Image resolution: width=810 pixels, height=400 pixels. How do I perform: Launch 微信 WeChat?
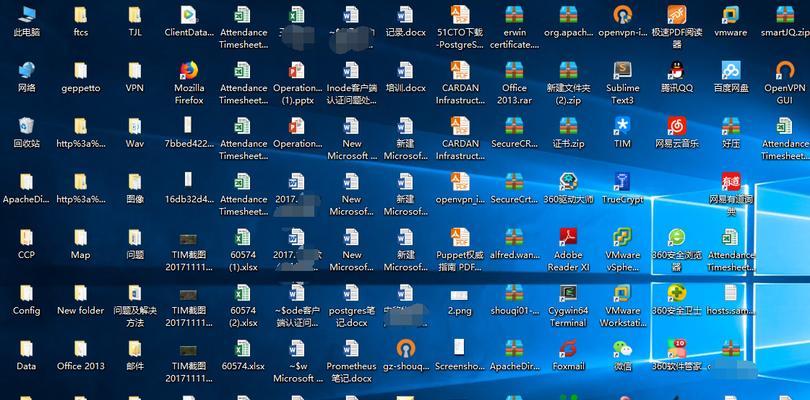click(x=622, y=356)
